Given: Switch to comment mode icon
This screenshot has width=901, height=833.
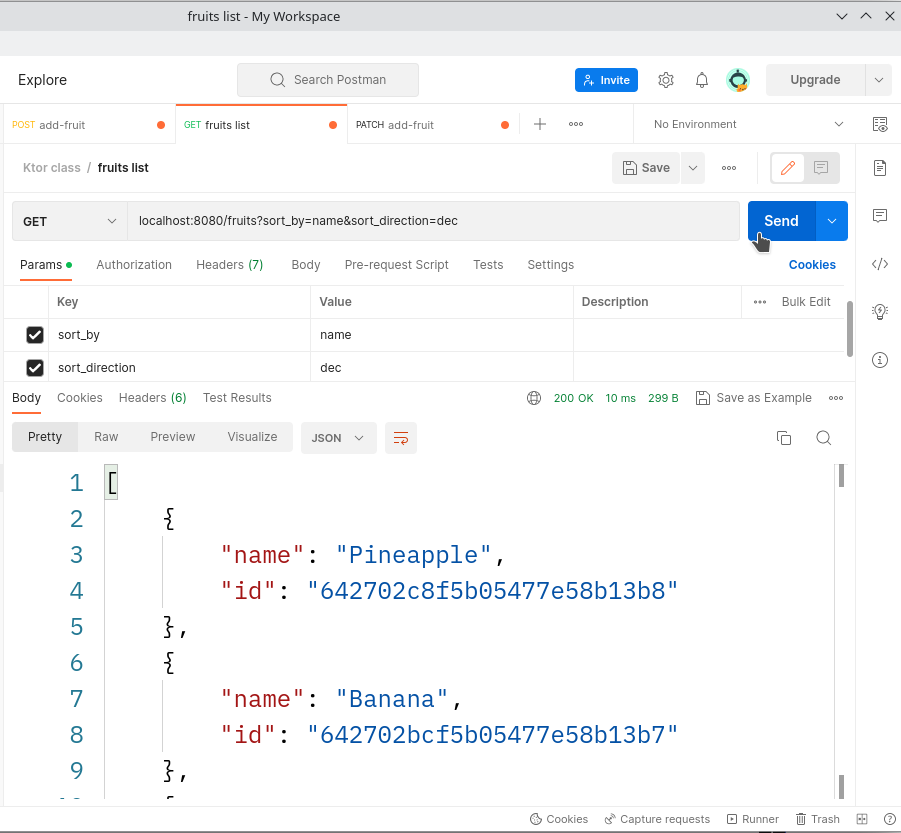Looking at the screenshot, I should [x=821, y=168].
